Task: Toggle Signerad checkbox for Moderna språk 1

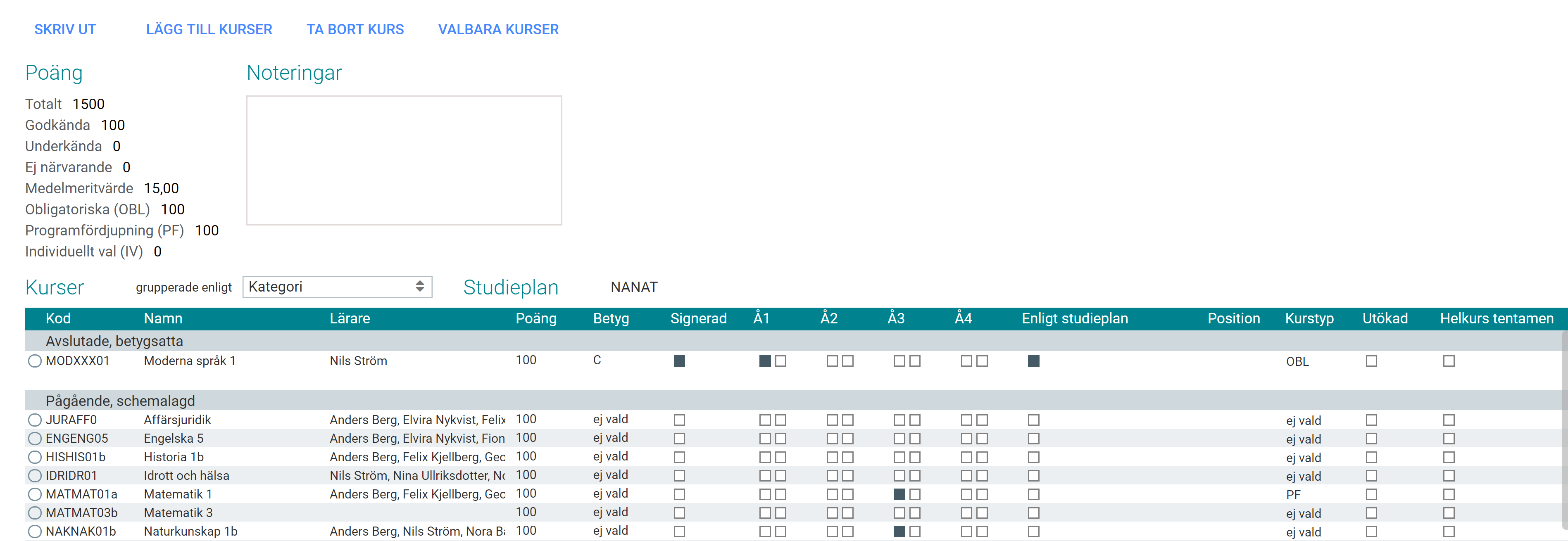Action: tap(679, 361)
